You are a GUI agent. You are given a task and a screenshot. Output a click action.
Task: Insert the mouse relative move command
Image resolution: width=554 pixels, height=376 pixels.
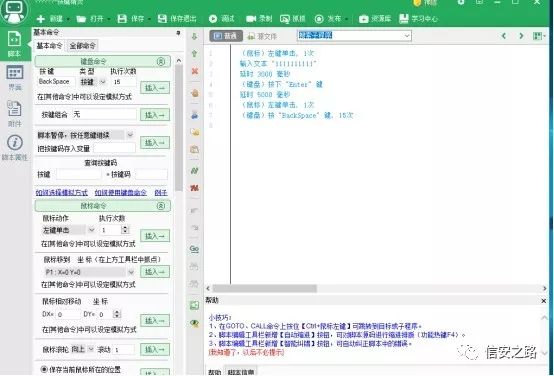point(155,321)
